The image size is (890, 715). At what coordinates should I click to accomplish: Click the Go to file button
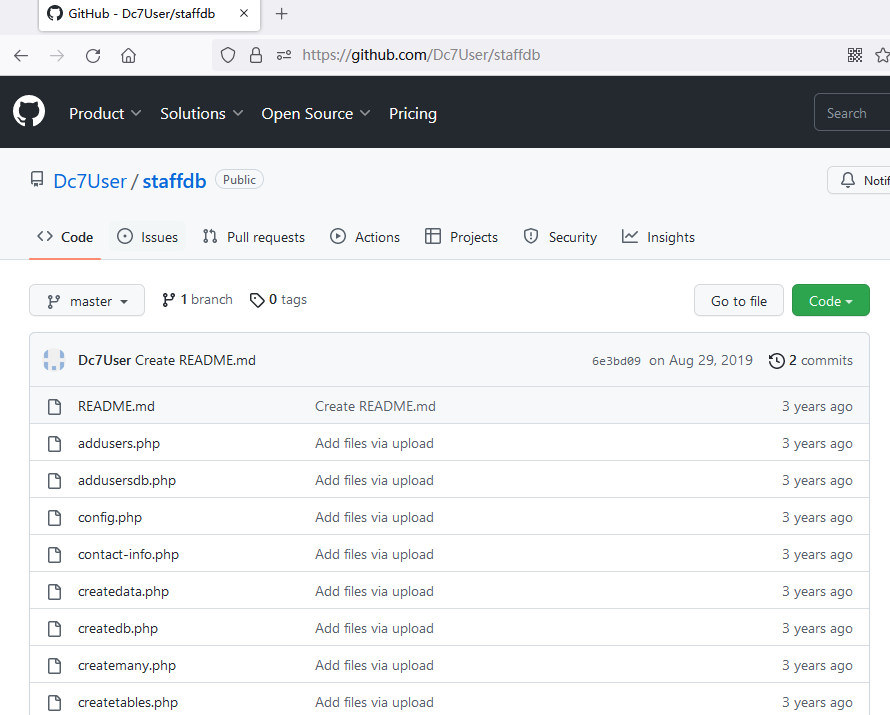pyautogui.click(x=738, y=300)
